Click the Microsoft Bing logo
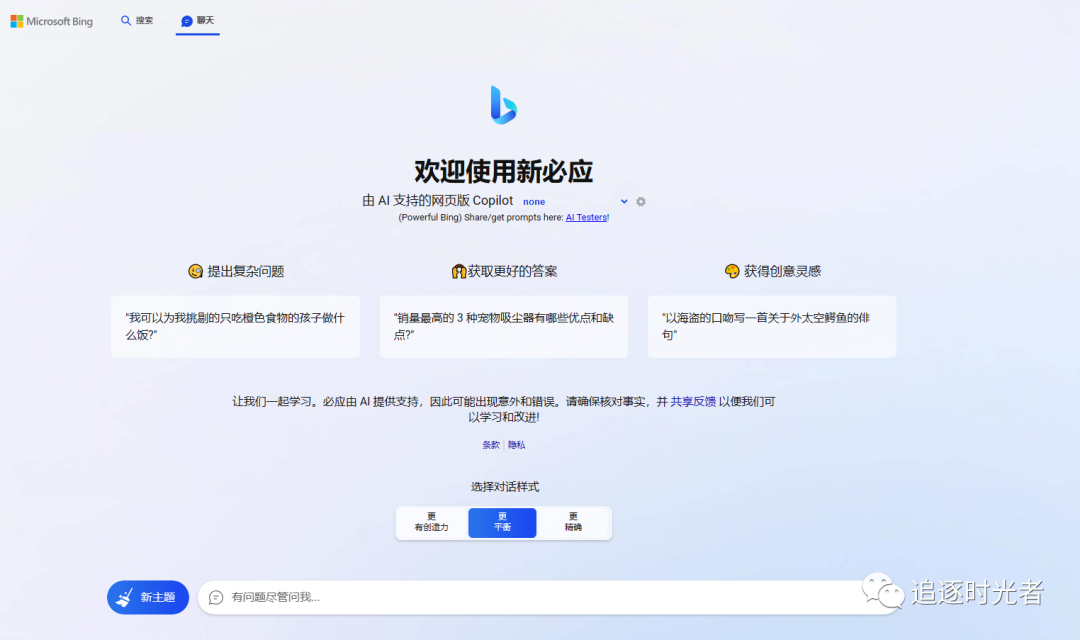 [52, 21]
